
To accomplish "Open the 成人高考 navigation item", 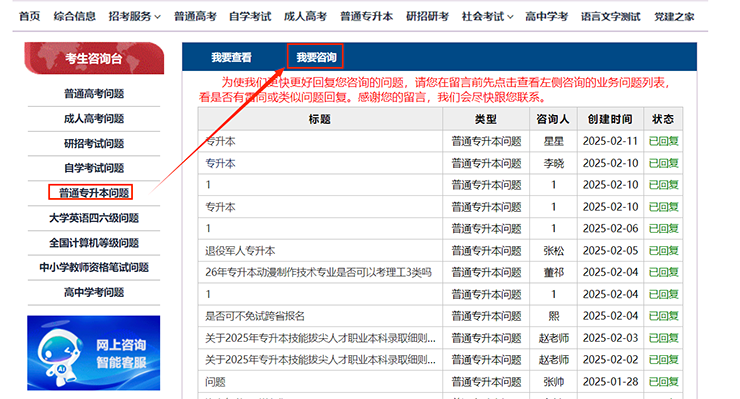I will pos(305,17).
